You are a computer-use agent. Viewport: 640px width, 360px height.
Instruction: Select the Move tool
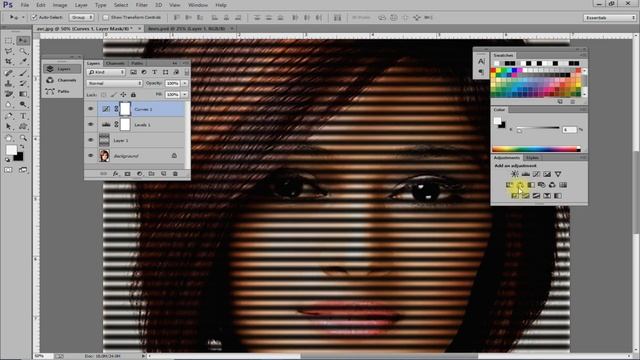point(23,40)
